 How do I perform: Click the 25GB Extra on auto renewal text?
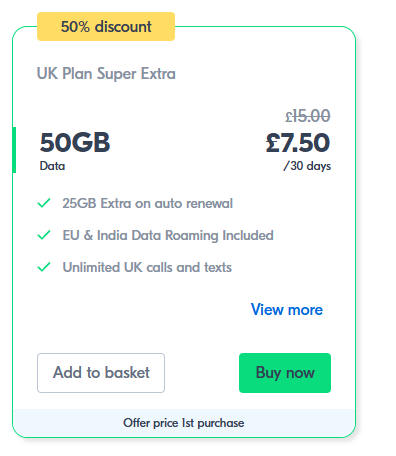[147, 203]
